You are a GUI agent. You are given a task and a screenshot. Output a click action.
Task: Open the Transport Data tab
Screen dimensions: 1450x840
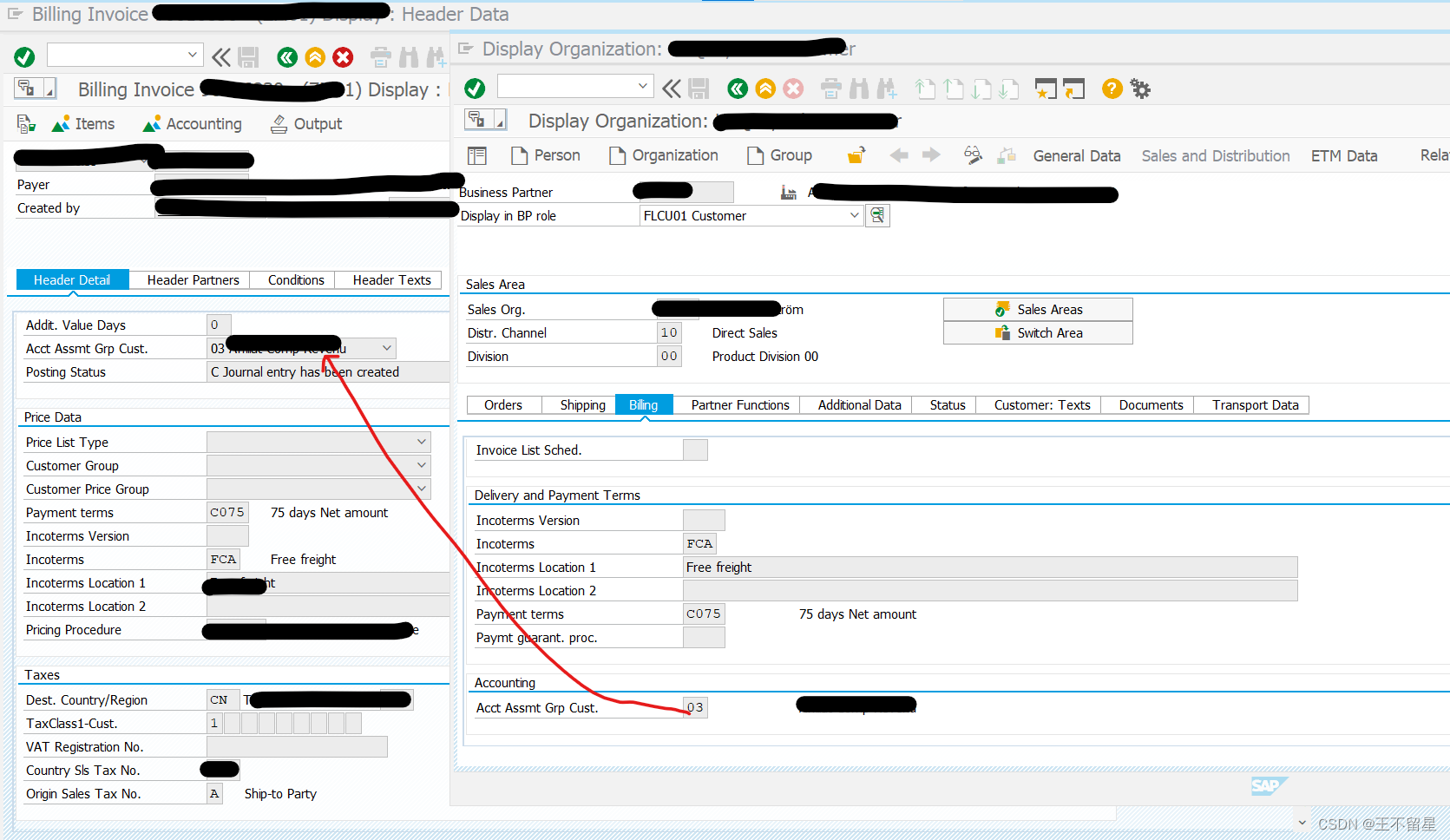pos(1255,405)
